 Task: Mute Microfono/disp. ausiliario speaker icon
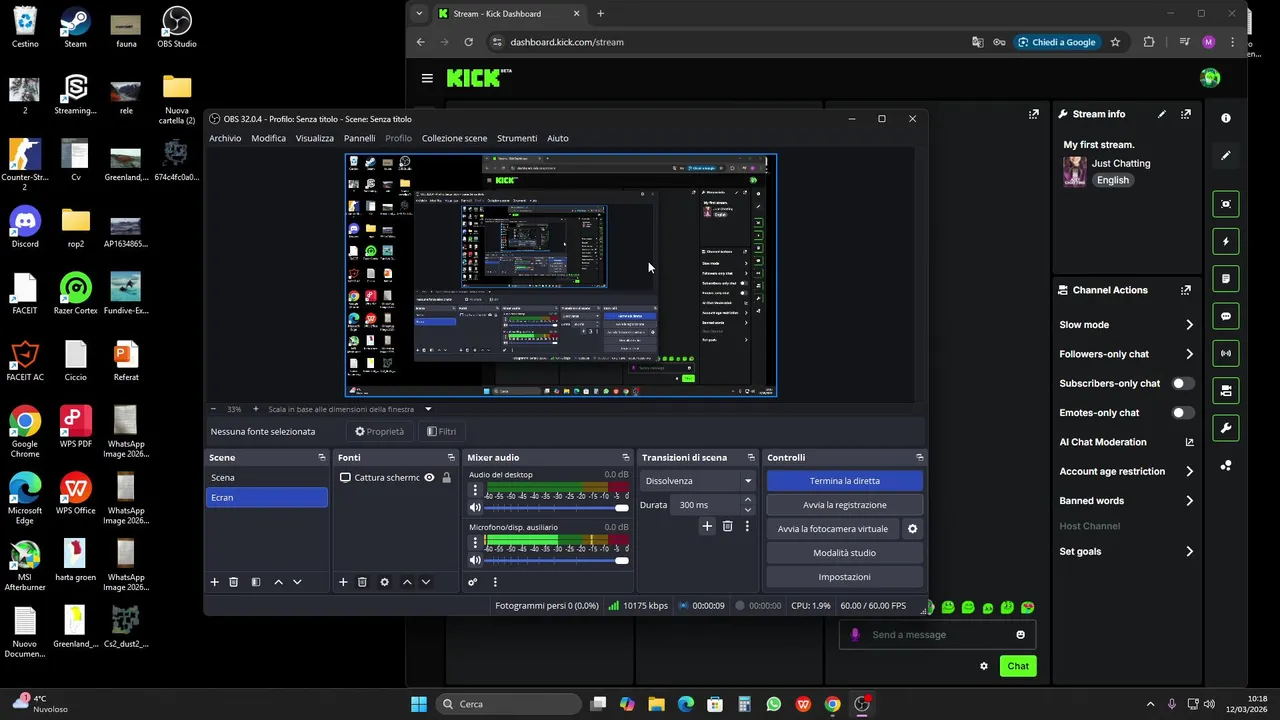point(475,560)
